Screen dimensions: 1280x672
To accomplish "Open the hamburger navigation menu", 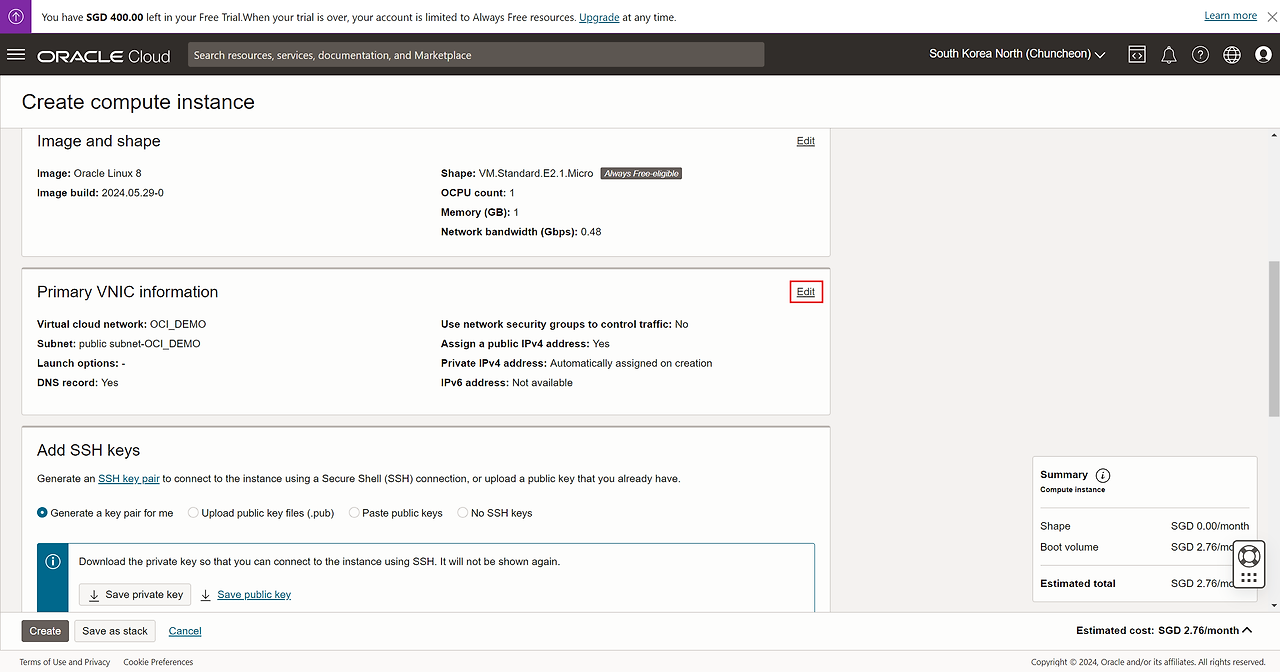I will pos(16,55).
